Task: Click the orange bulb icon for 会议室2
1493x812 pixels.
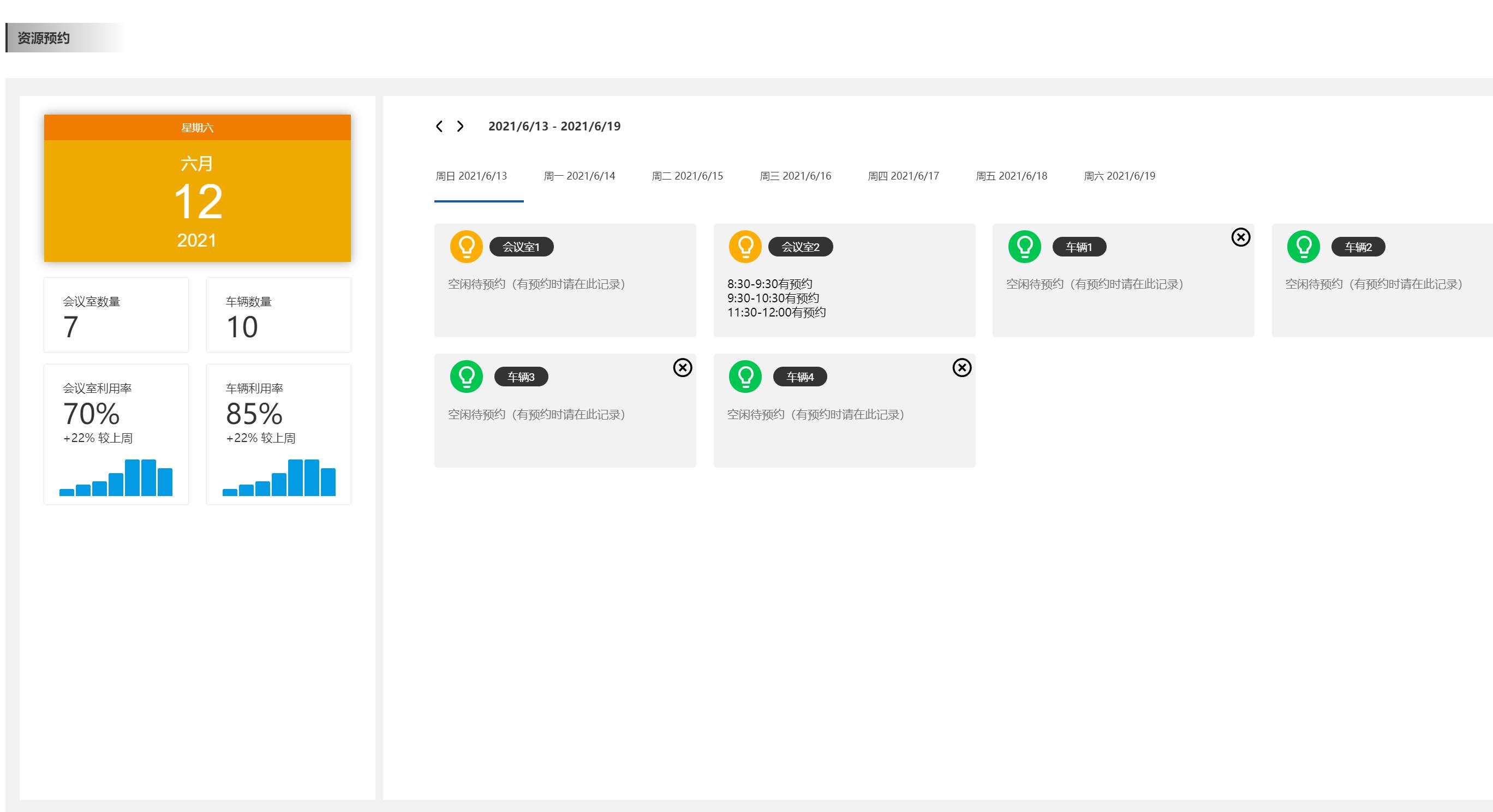Action: coord(745,247)
